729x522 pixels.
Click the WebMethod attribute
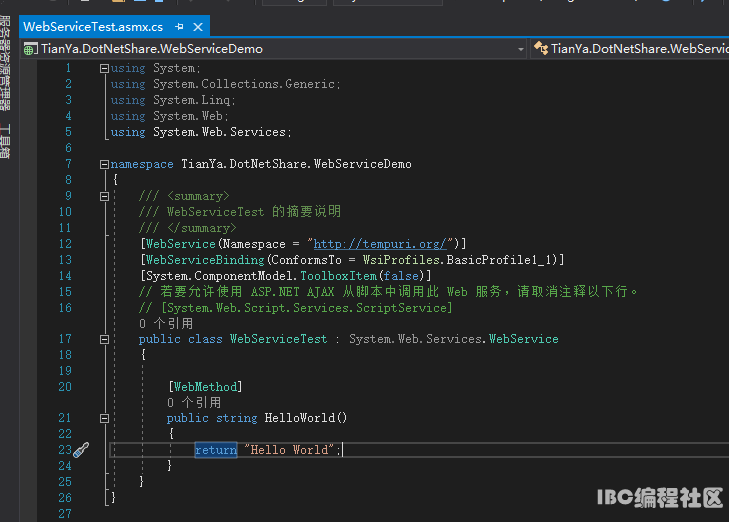pos(205,387)
